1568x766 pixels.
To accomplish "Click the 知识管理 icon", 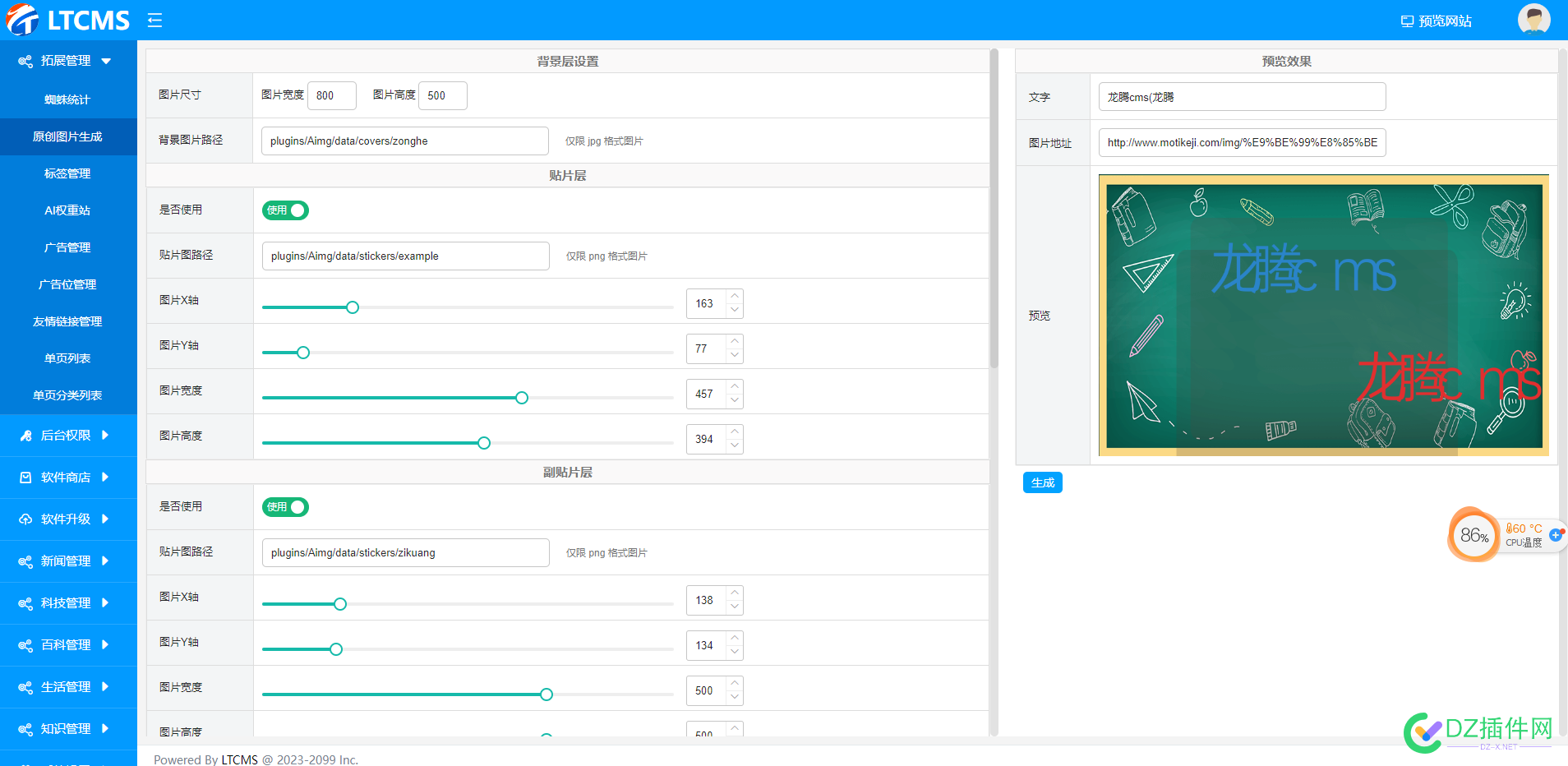I will click(25, 729).
